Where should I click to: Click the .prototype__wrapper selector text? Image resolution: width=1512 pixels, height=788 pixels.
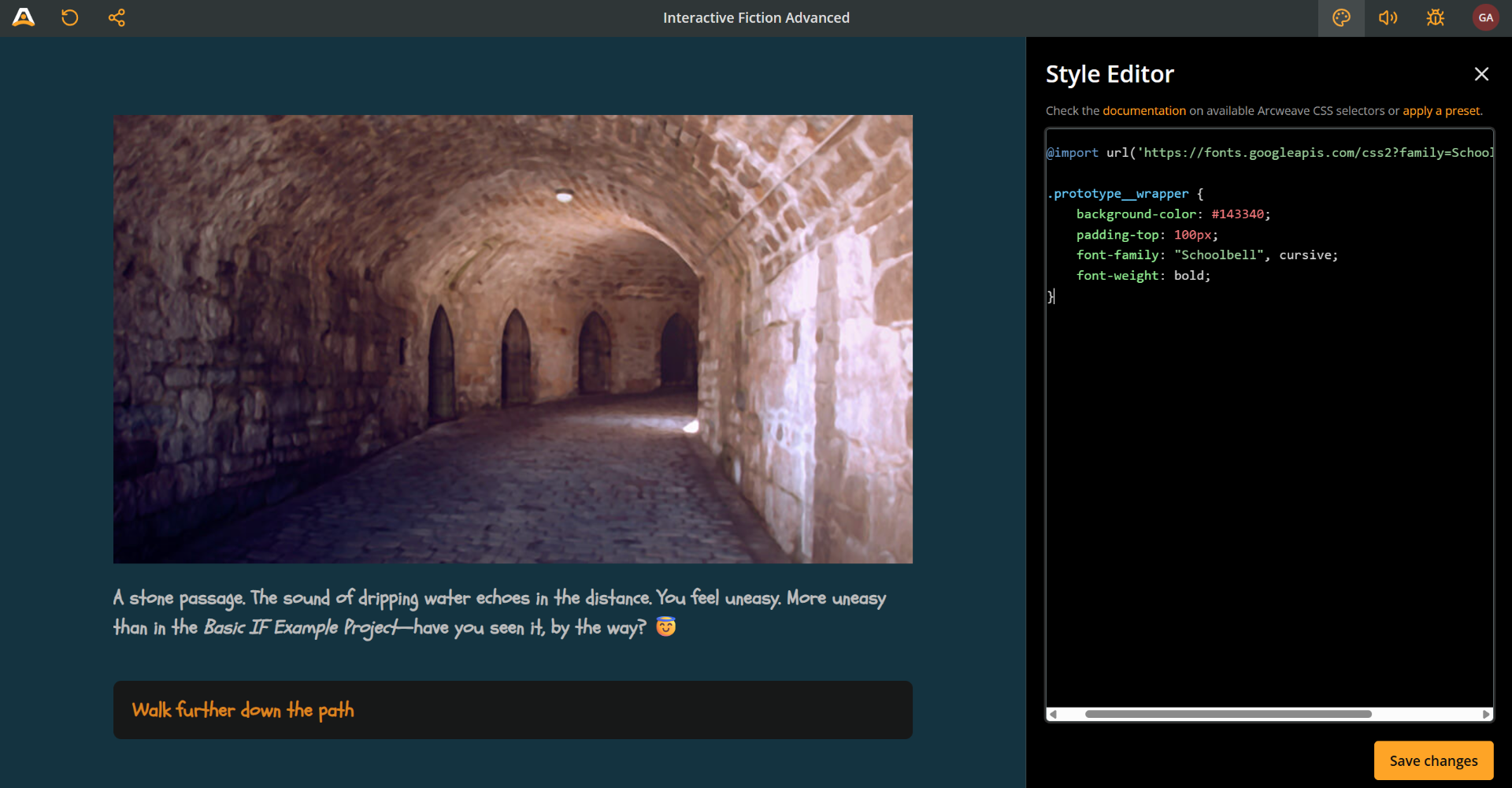(1117, 193)
